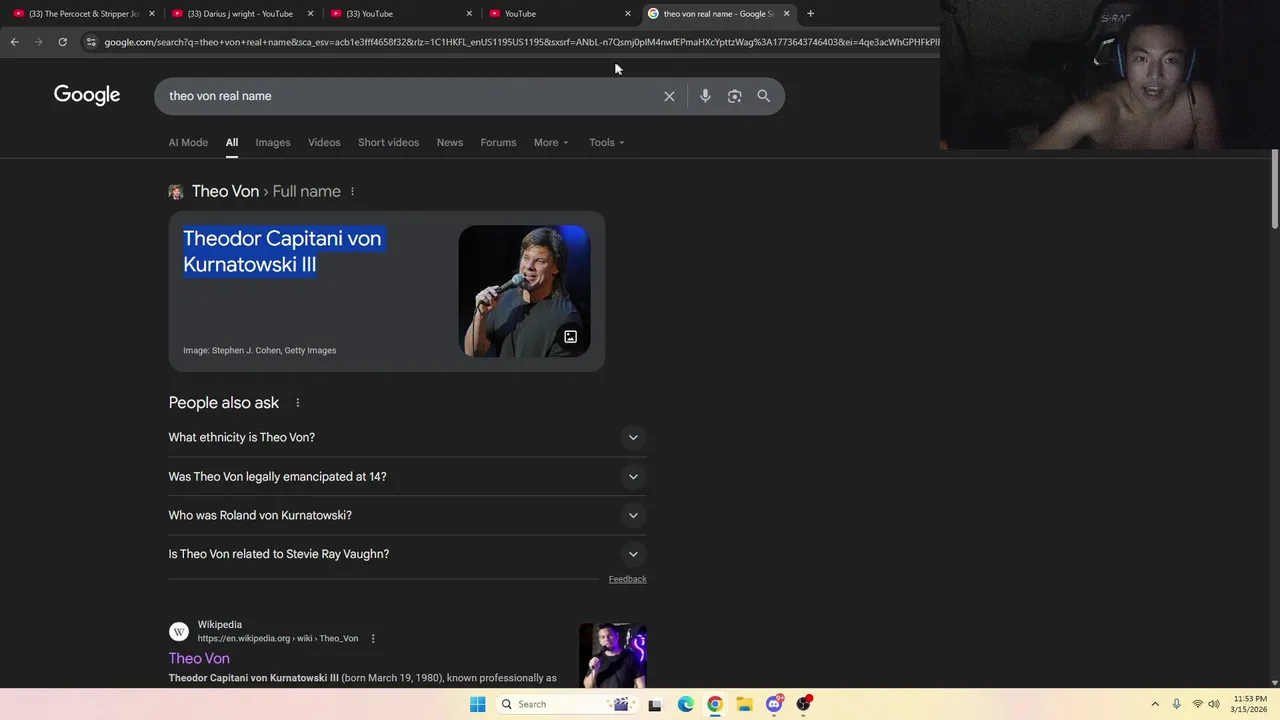Screen dimensions: 1280x720
Task: Click the browser address bar URL
Action: click(x=520, y=42)
